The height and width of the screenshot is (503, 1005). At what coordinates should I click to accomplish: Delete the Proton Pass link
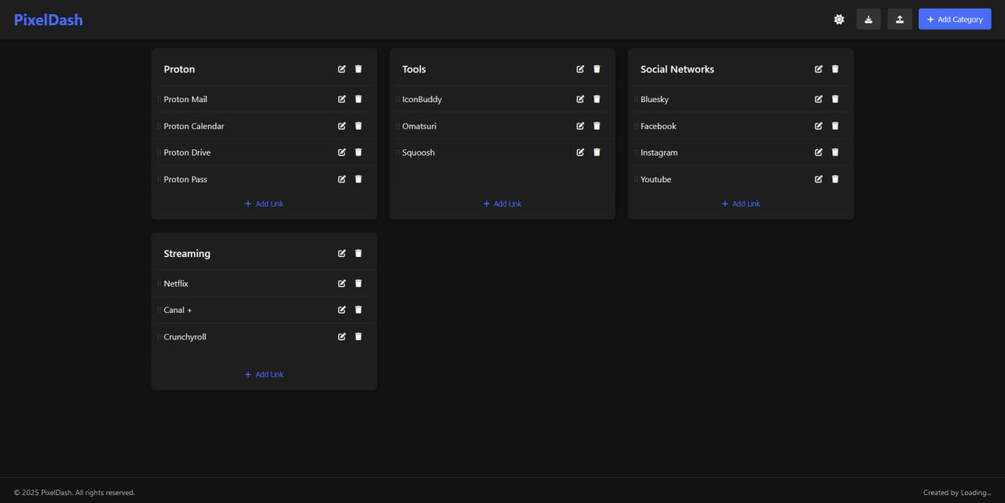point(358,179)
